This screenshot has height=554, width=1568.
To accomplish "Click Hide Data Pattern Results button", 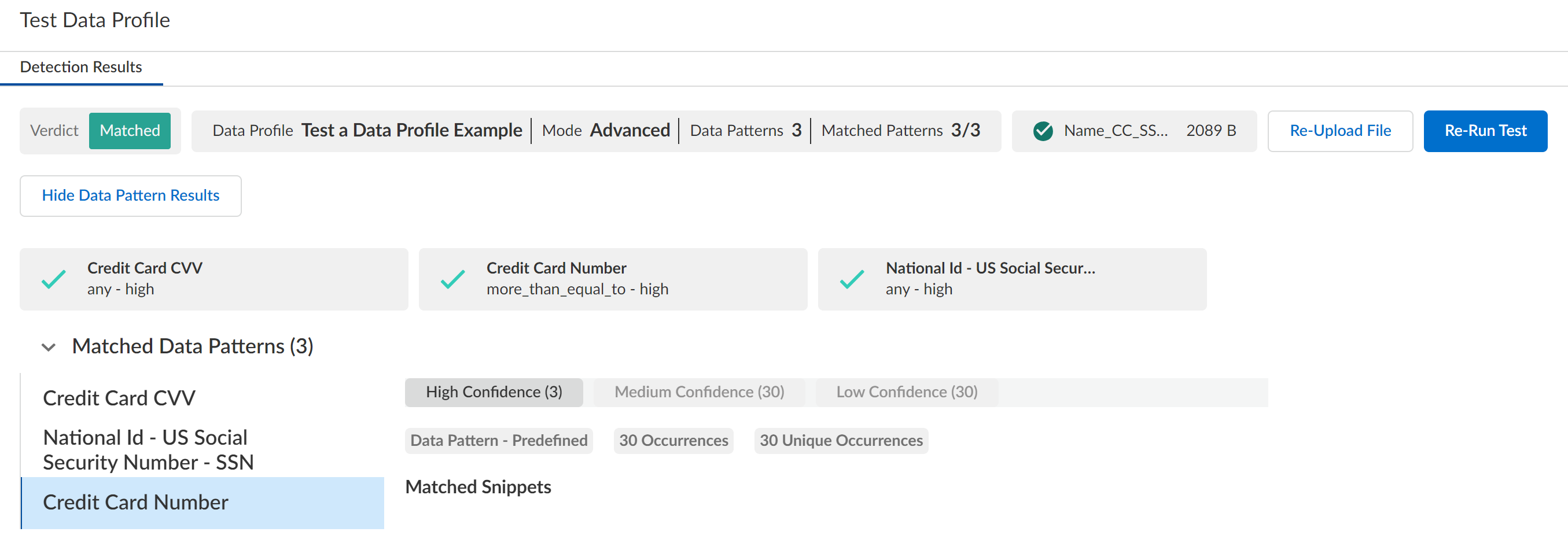I will pos(130,196).
